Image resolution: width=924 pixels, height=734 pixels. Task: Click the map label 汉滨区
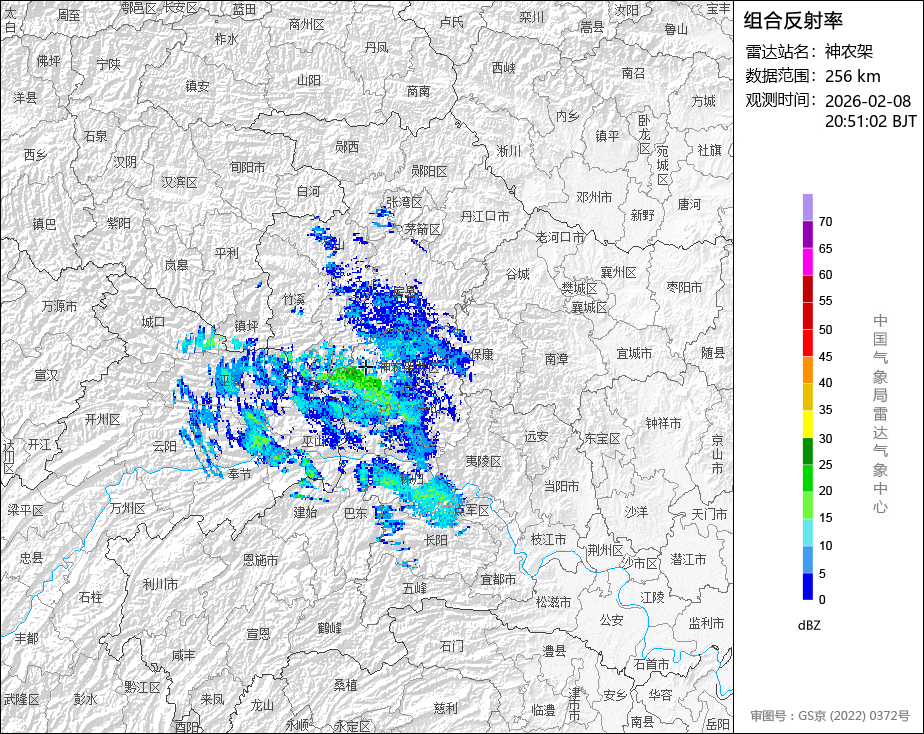(179, 183)
